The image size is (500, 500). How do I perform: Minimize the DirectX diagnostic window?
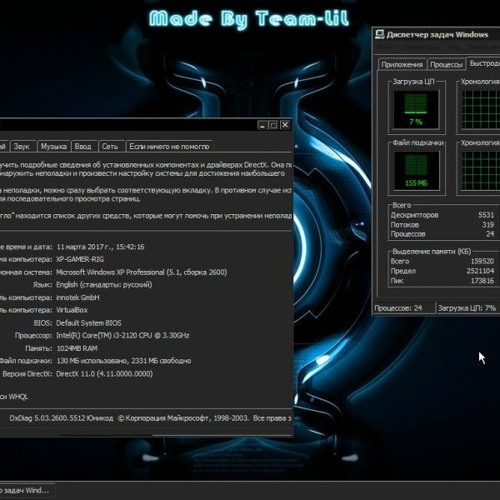tap(263, 125)
